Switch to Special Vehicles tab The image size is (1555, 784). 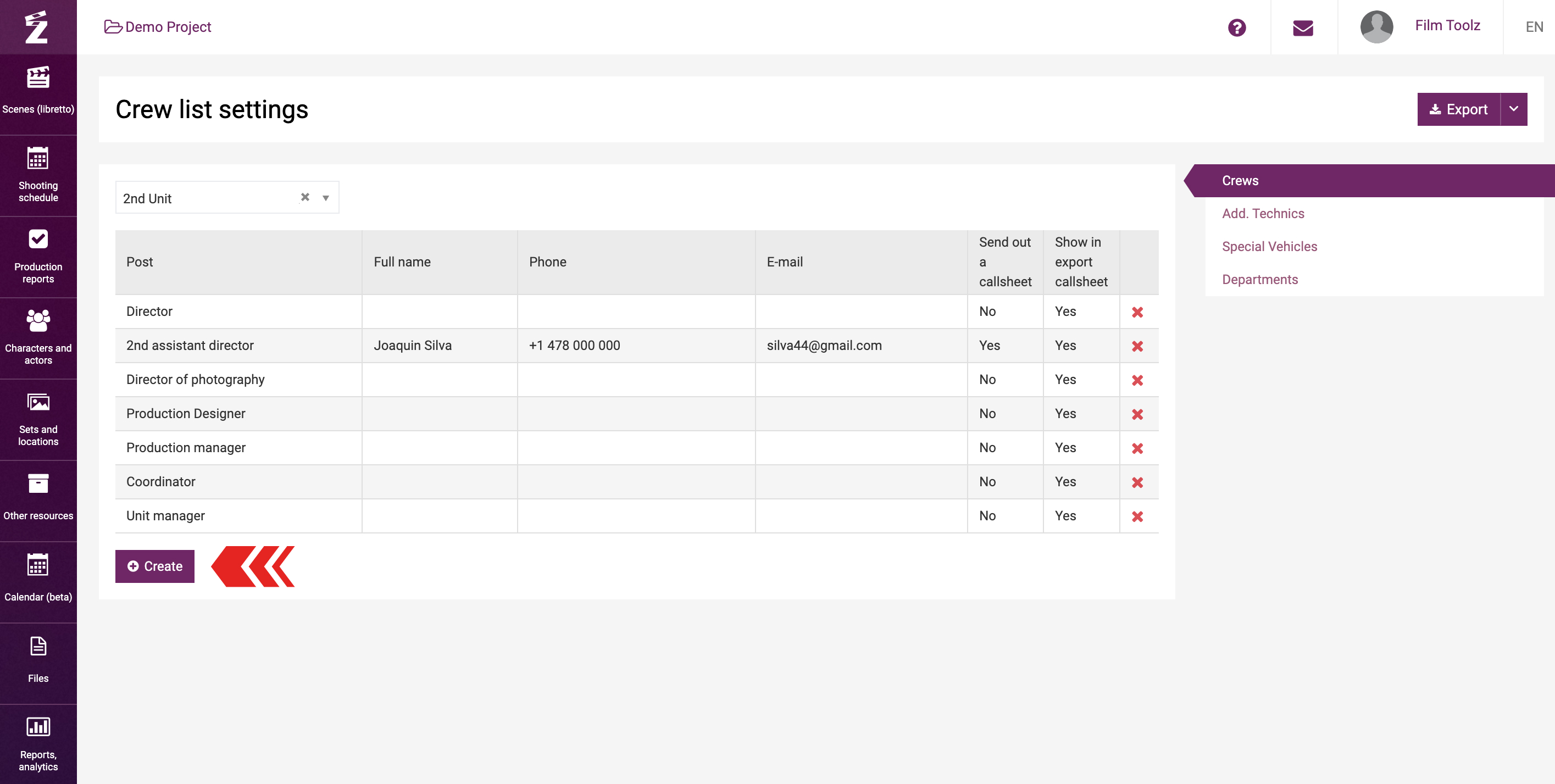1269,246
